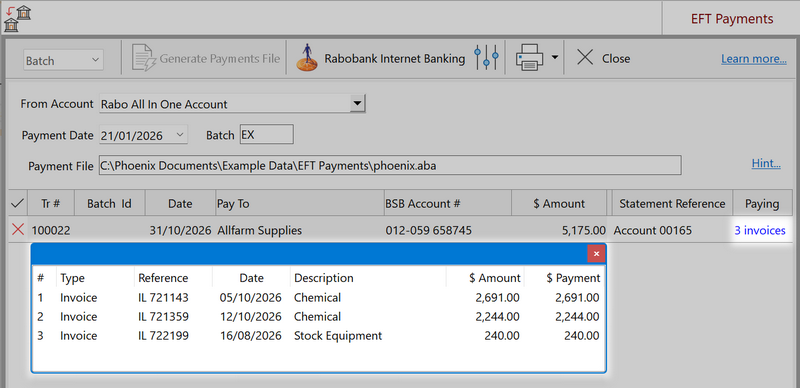Open the Learn more link
800x388 pixels.
pos(754,59)
